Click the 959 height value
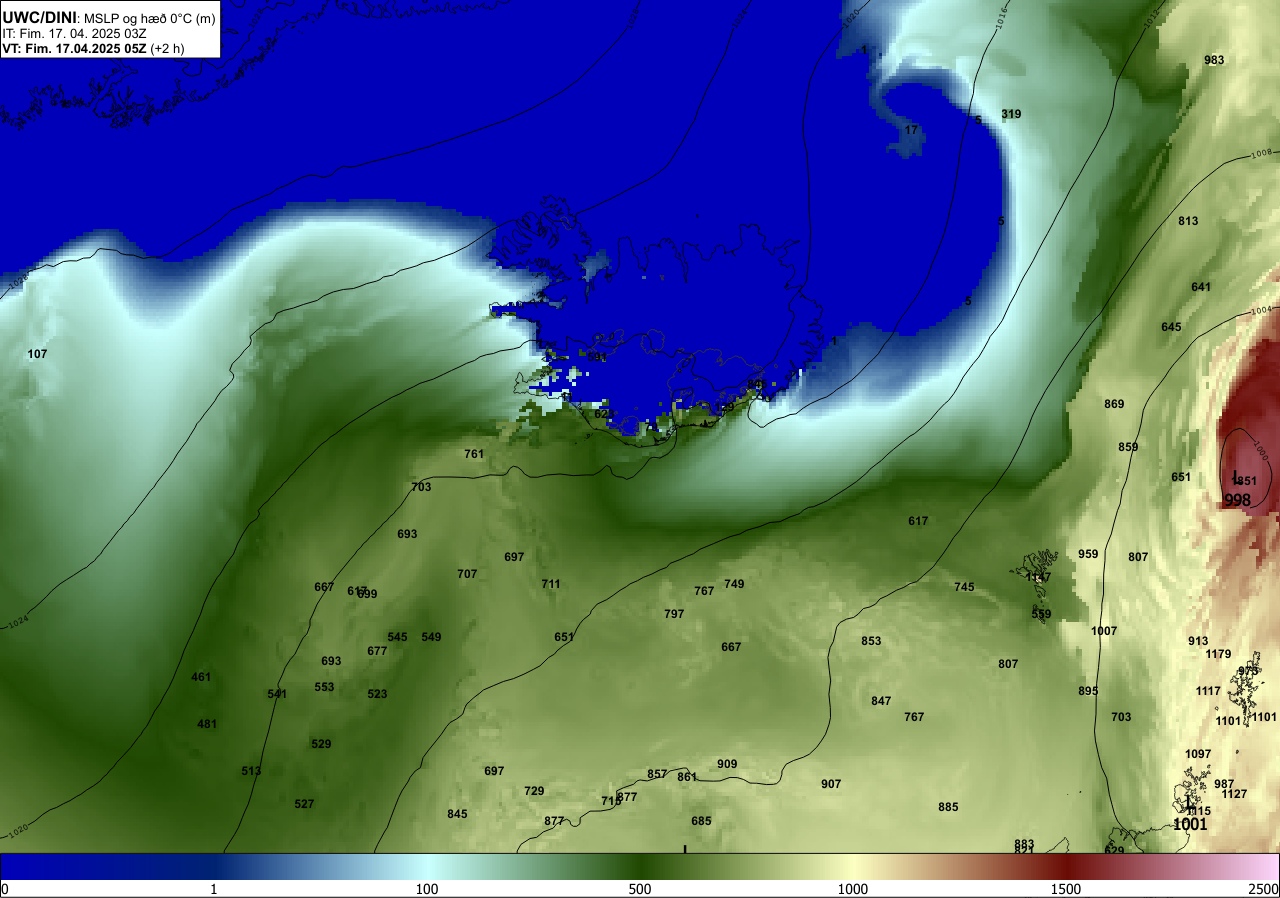The width and height of the screenshot is (1280, 898). tap(1088, 554)
